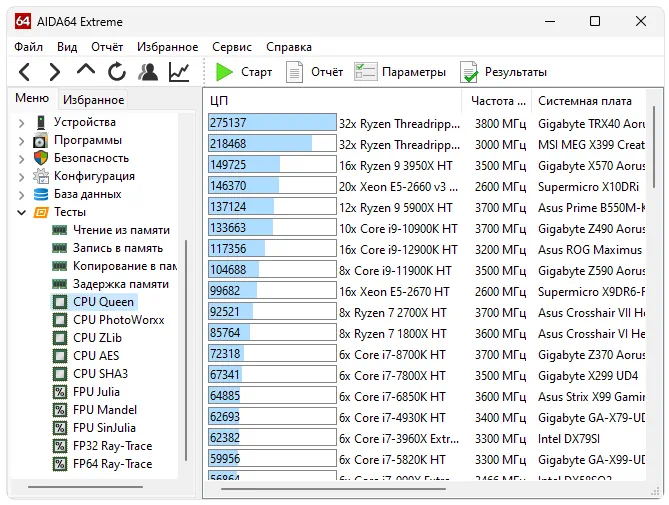Image resolution: width=669 pixels, height=505 pixels.
Task: Select the База данных database icon
Action: [41, 194]
